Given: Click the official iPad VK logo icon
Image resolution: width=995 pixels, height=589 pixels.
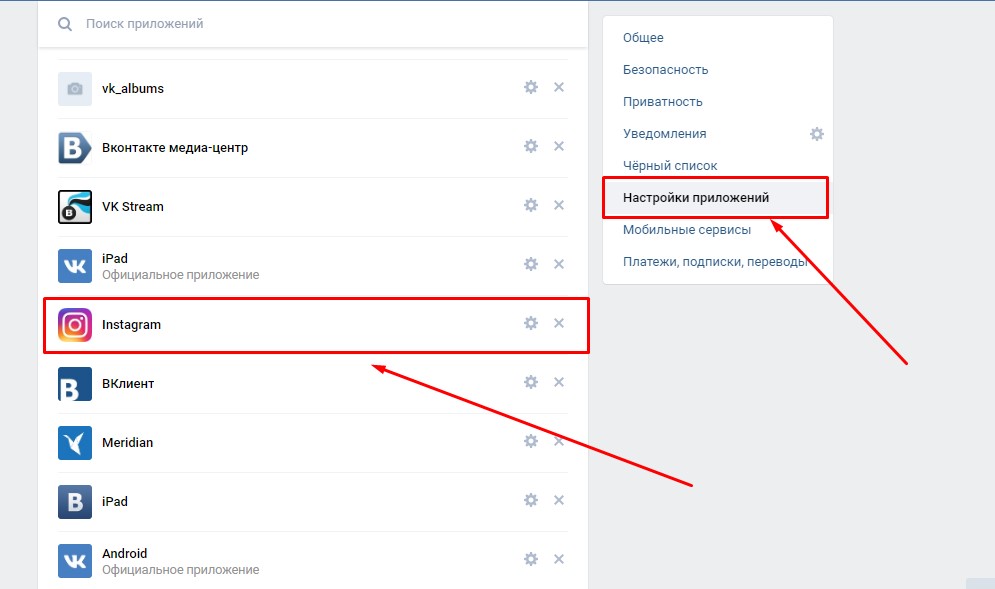Looking at the screenshot, I should 75,266.
